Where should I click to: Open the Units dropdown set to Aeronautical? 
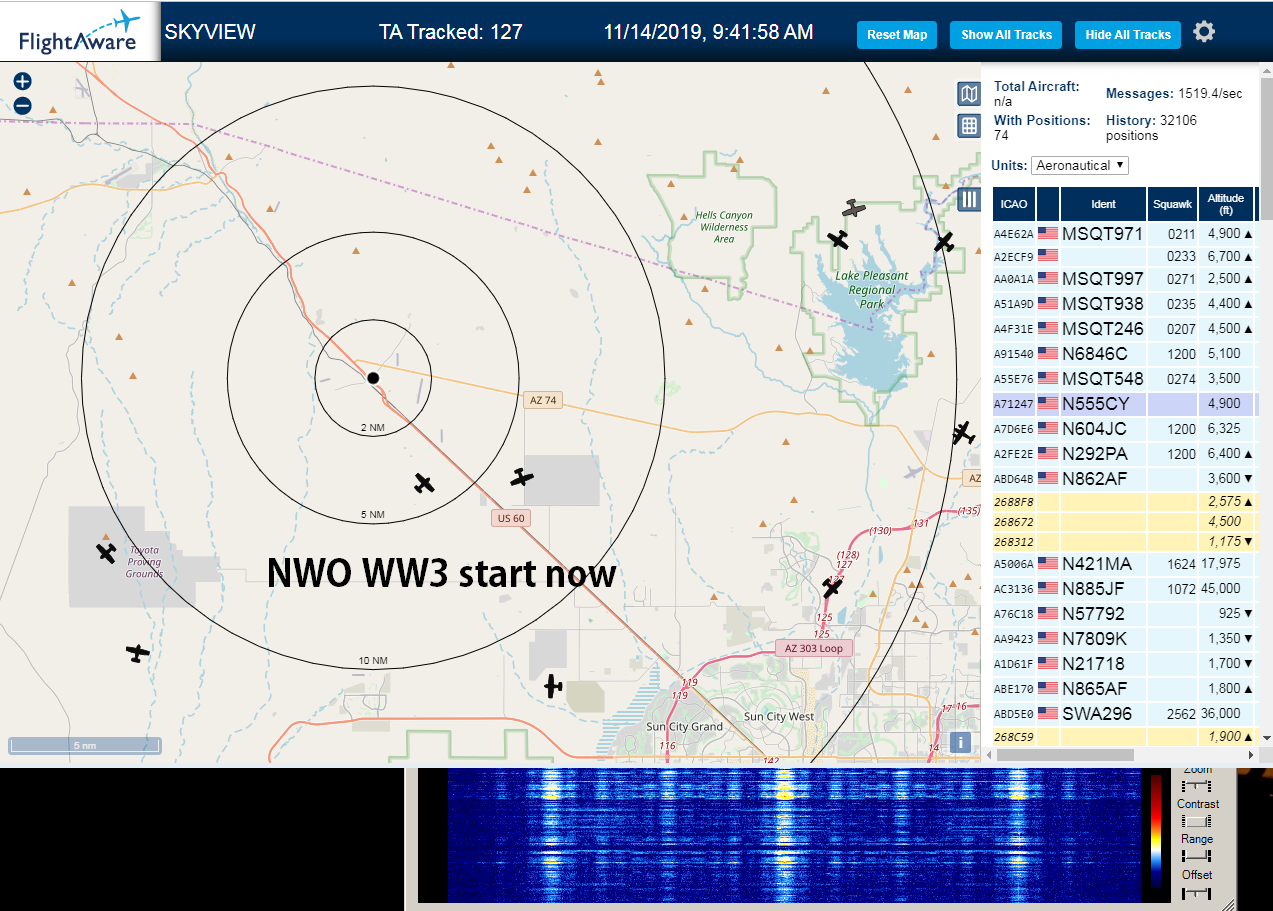(x=1081, y=165)
